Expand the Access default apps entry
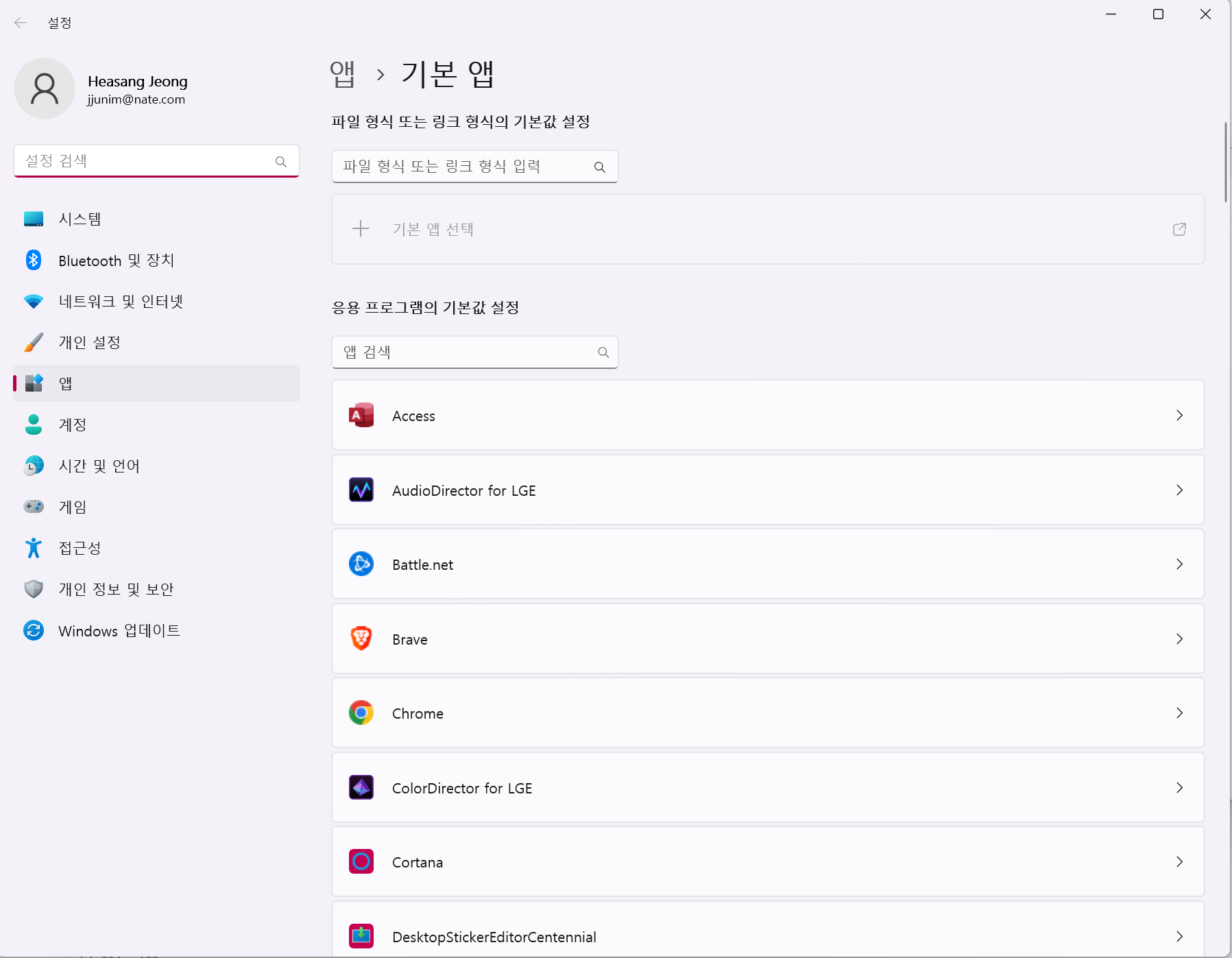The height and width of the screenshot is (958, 1232). click(1179, 416)
